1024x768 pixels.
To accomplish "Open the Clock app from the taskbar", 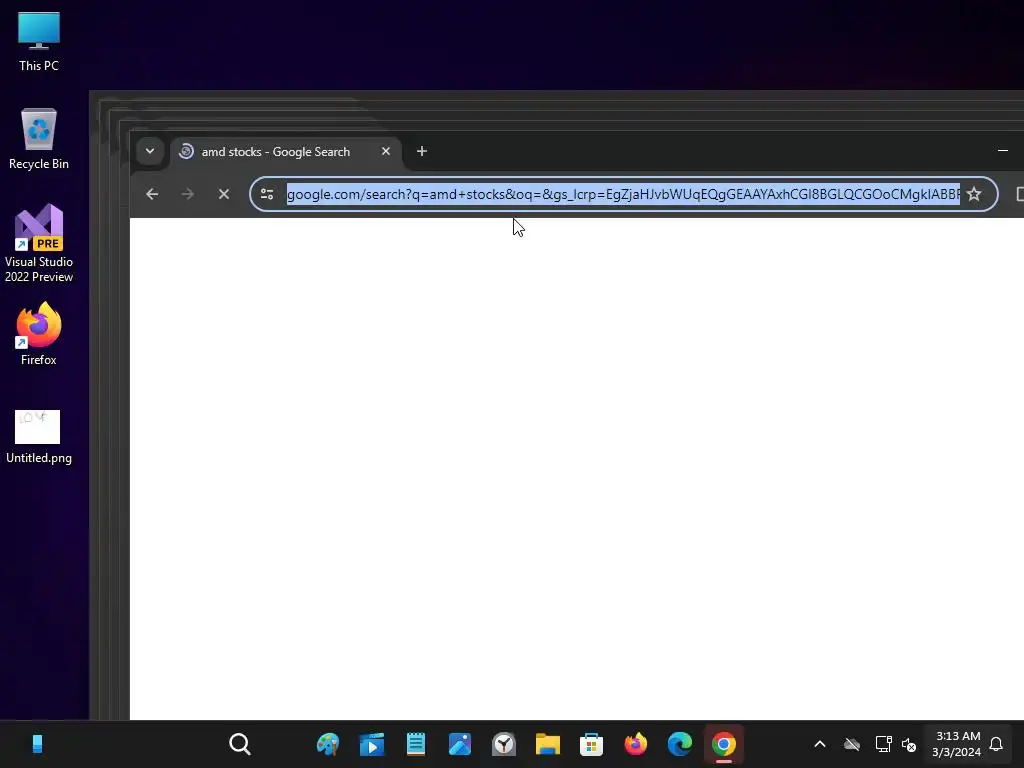I will (504, 744).
